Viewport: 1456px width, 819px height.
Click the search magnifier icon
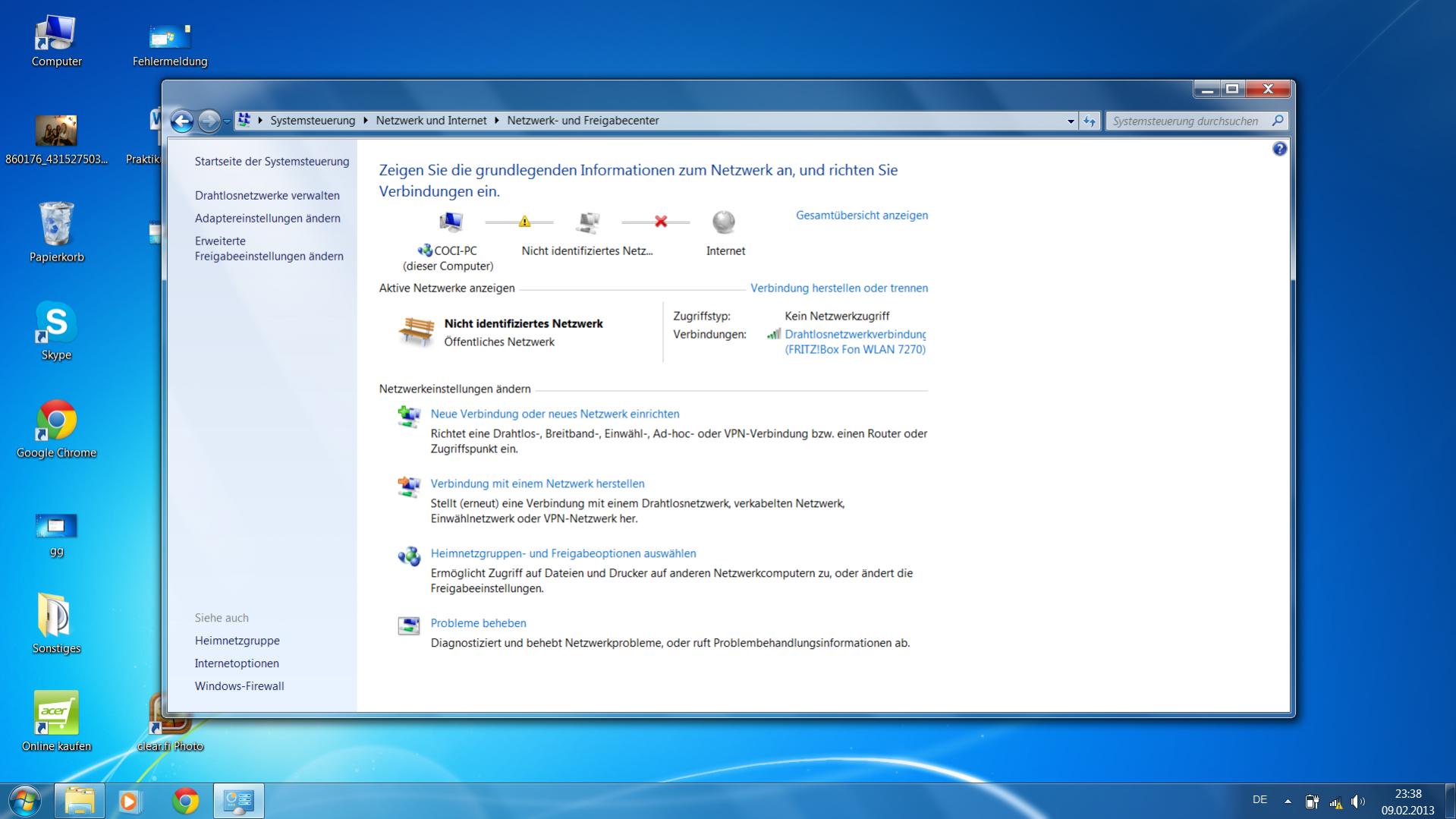1278,121
